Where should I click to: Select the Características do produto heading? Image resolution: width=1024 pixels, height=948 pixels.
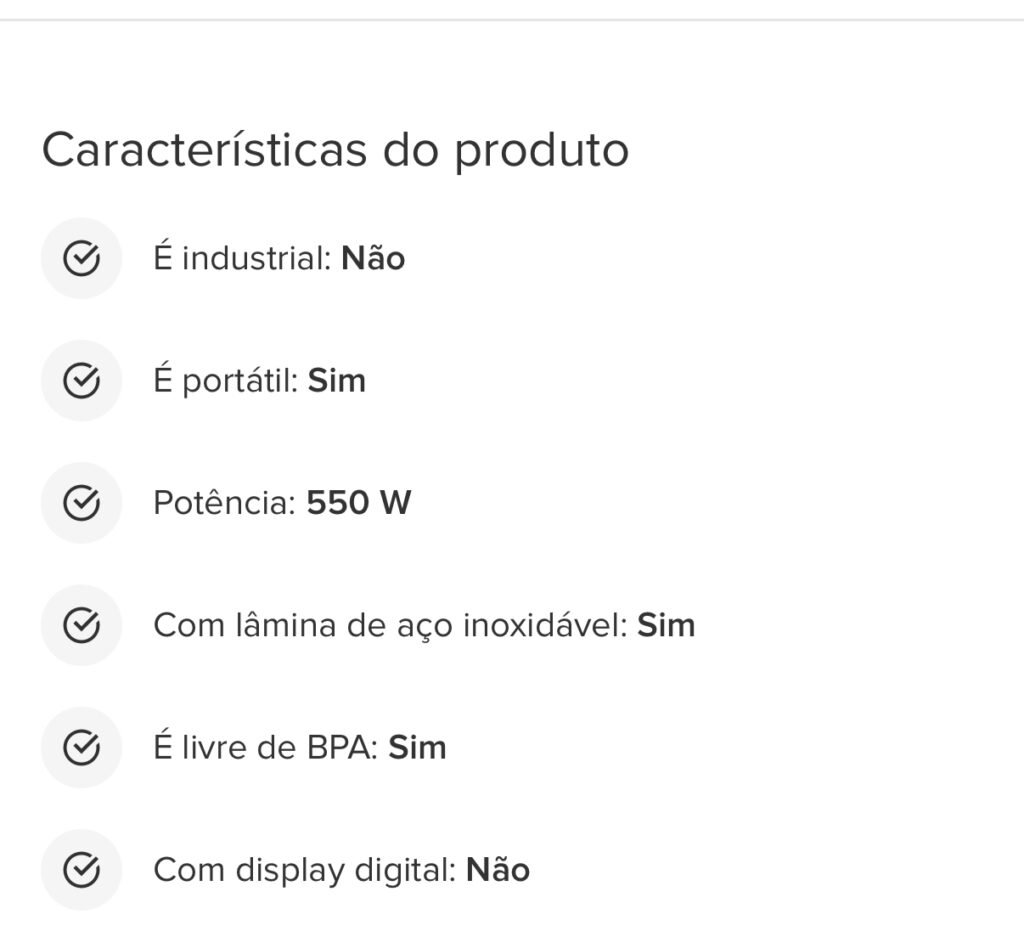point(335,151)
